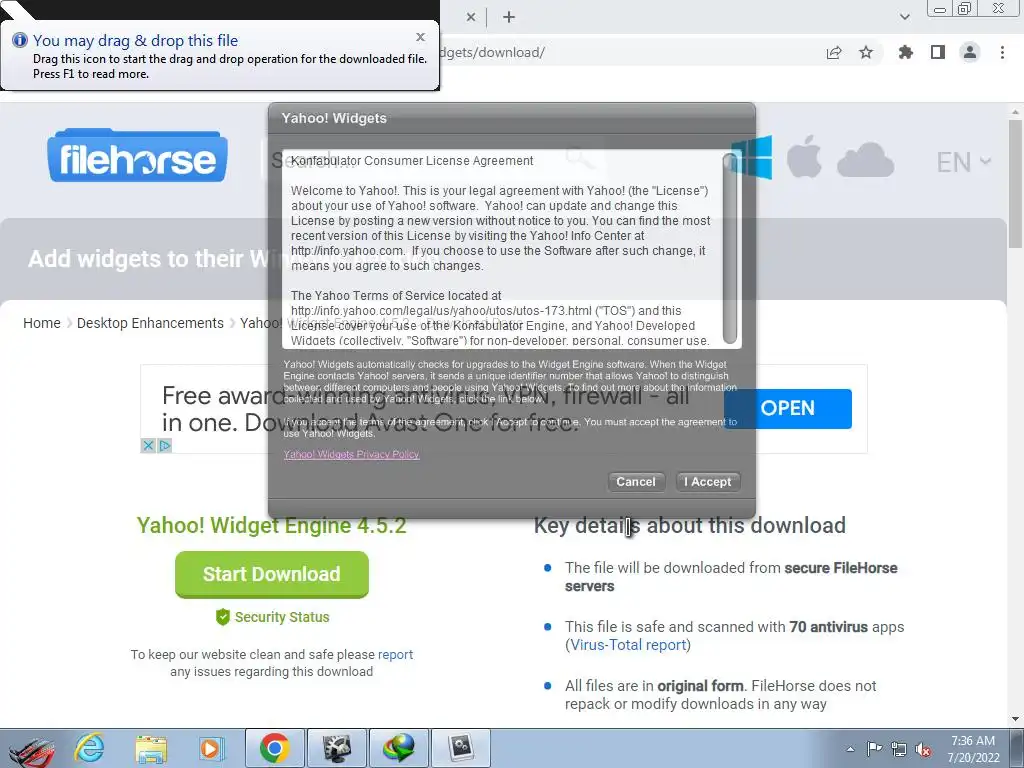Click I Accept in Yahoo! Widgets dialog

pyautogui.click(x=708, y=482)
